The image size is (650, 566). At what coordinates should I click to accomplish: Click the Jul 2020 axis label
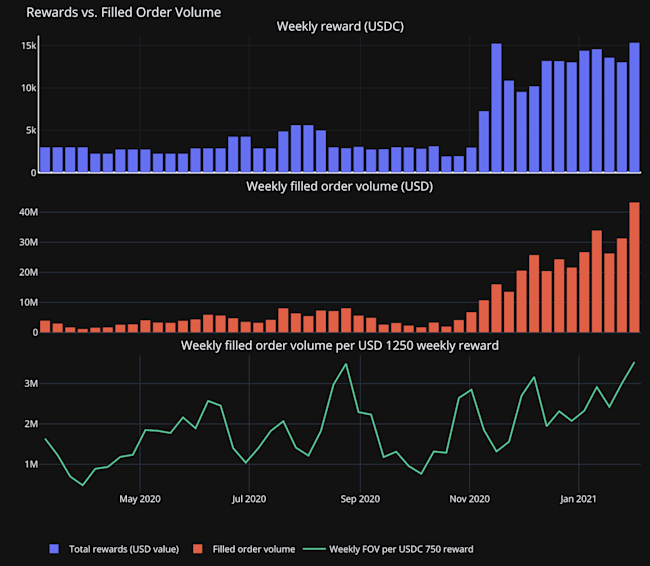(x=249, y=499)
